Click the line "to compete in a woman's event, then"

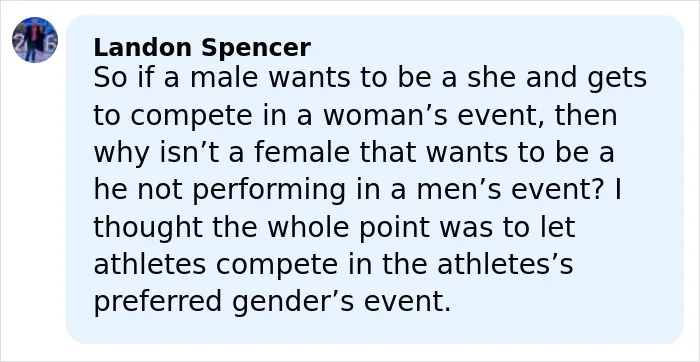(x=355, y=116)
